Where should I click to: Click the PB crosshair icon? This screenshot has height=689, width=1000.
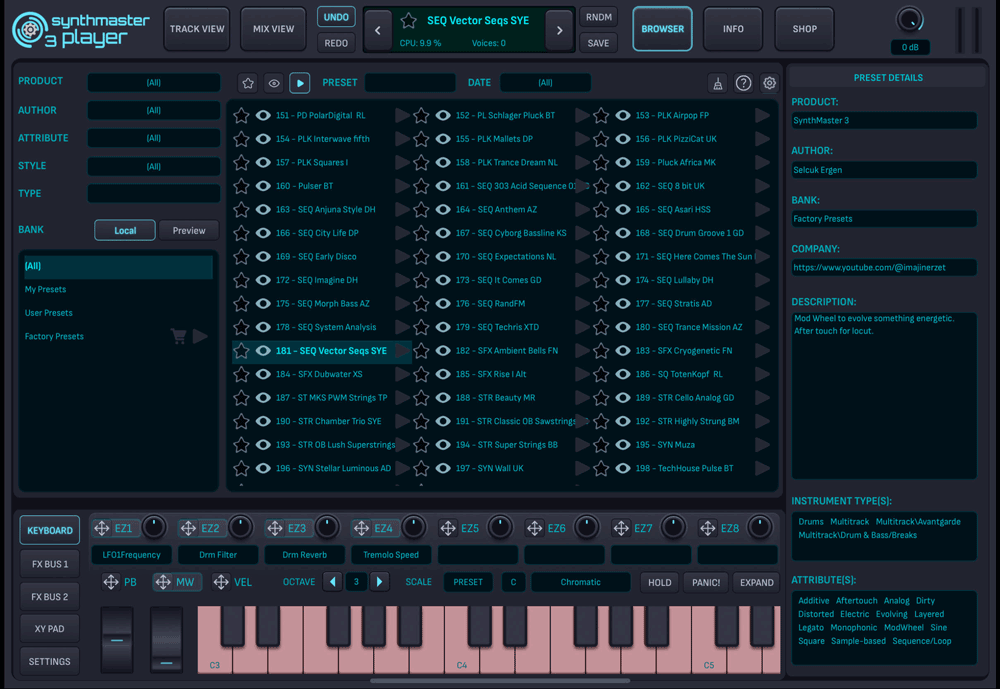(111, 582)
